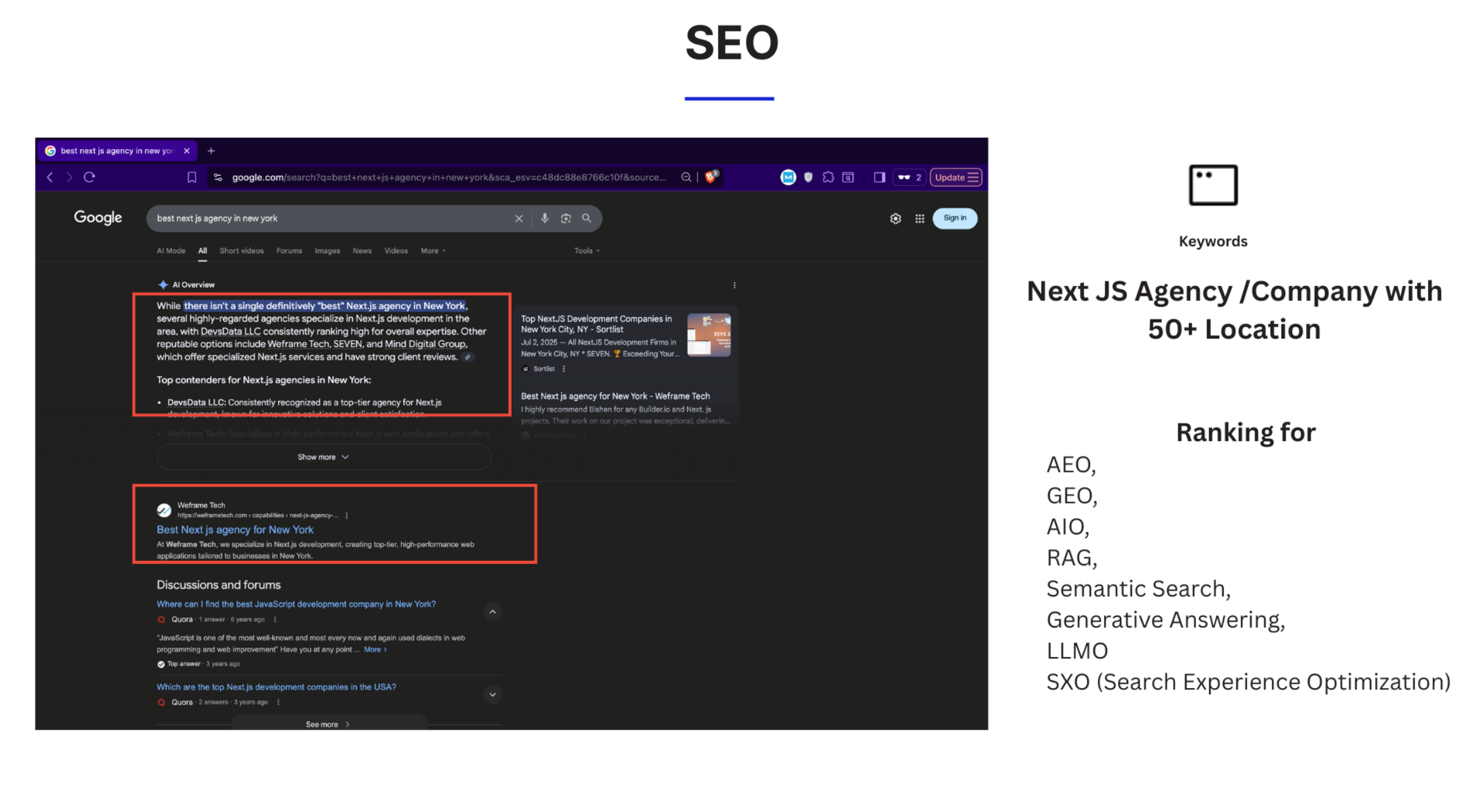Open the blue M extension icon
The height and width of the screenshot is (812, 1473).
(x=788, y=178)
